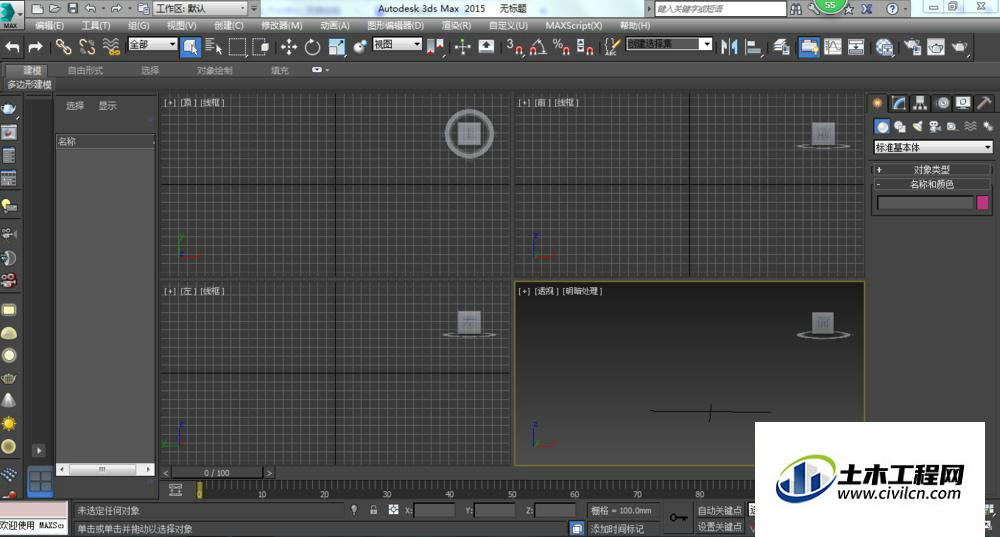Open the Material Editor icon

(x=885, y=47)
